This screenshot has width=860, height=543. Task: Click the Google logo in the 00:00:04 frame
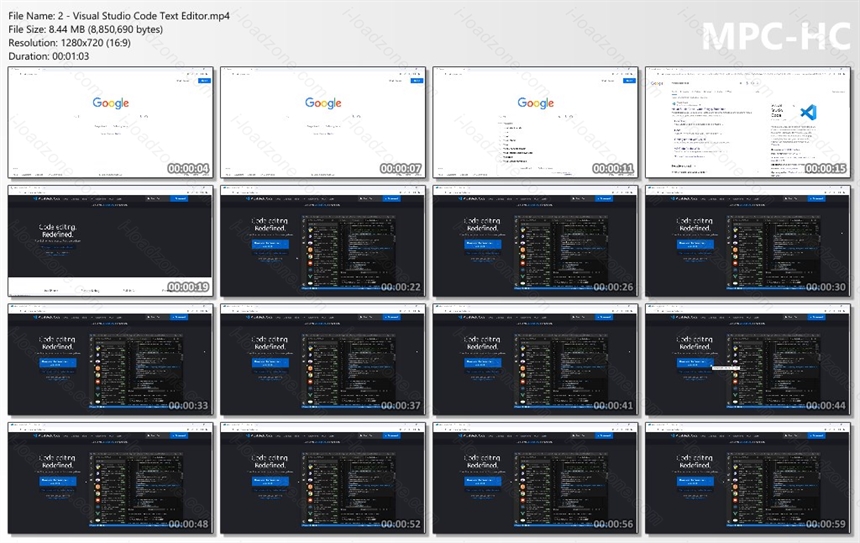pos(111,103)
